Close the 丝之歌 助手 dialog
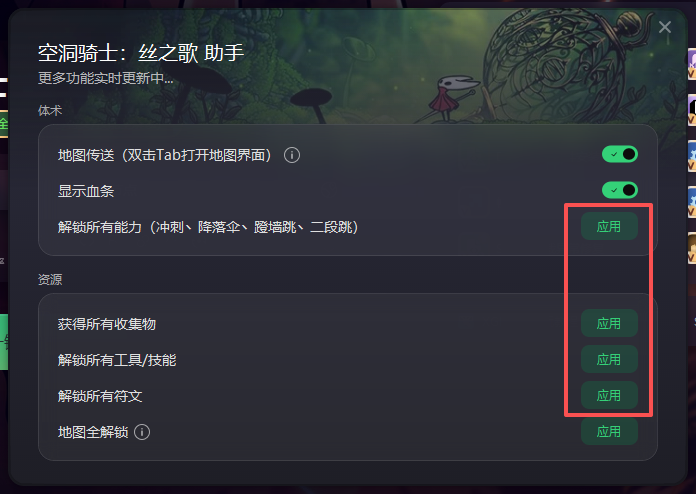This screenshot has height=494, width=696. click(x=665, y=27)
